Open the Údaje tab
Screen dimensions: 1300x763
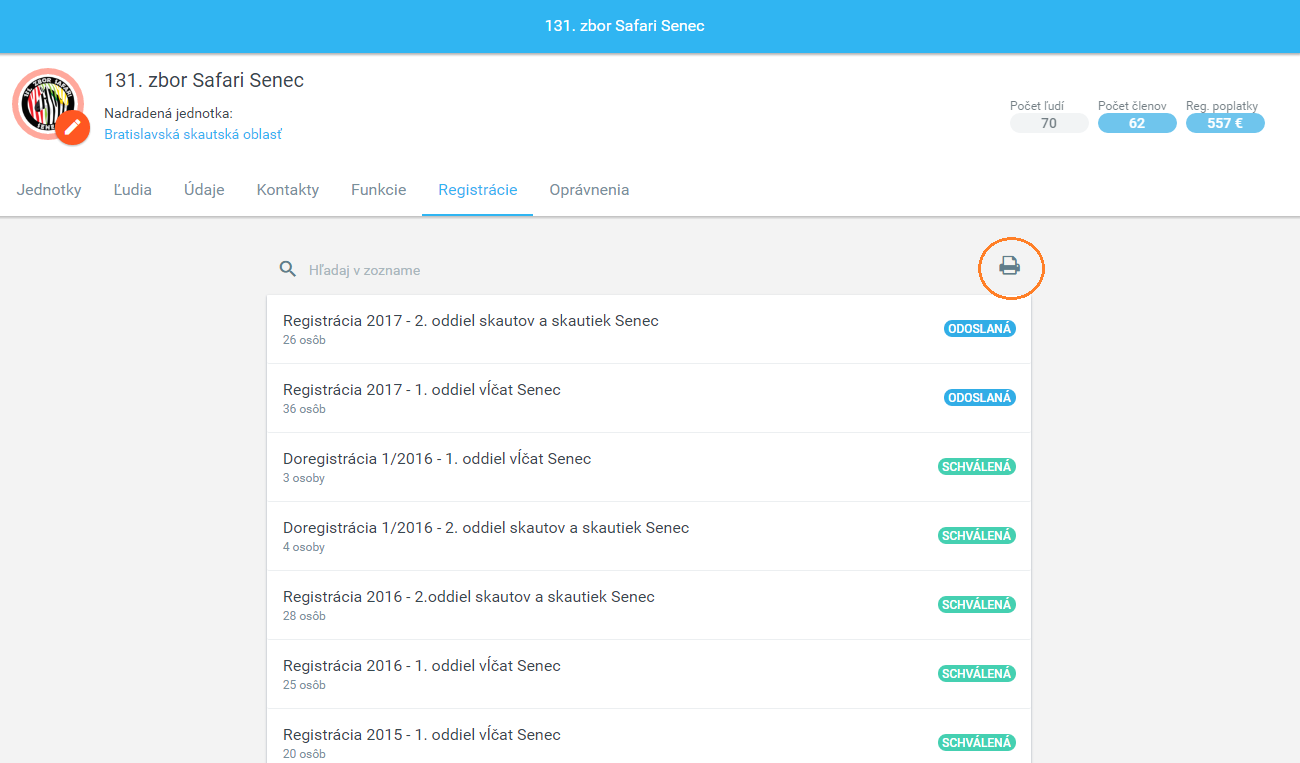click(x=204, y=190)
